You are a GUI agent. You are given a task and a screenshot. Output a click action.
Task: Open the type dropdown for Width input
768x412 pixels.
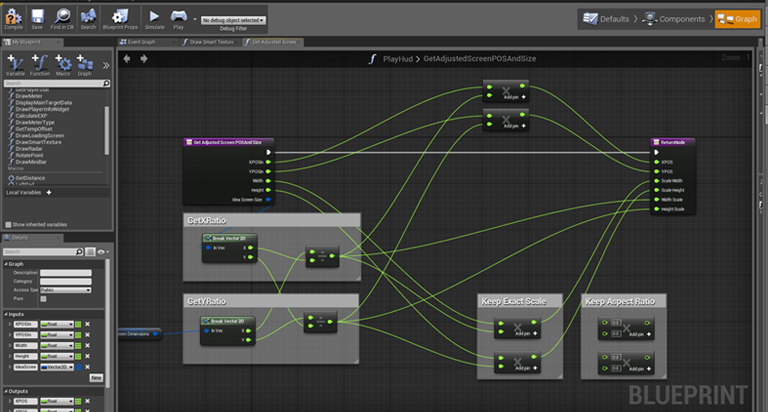57,346
